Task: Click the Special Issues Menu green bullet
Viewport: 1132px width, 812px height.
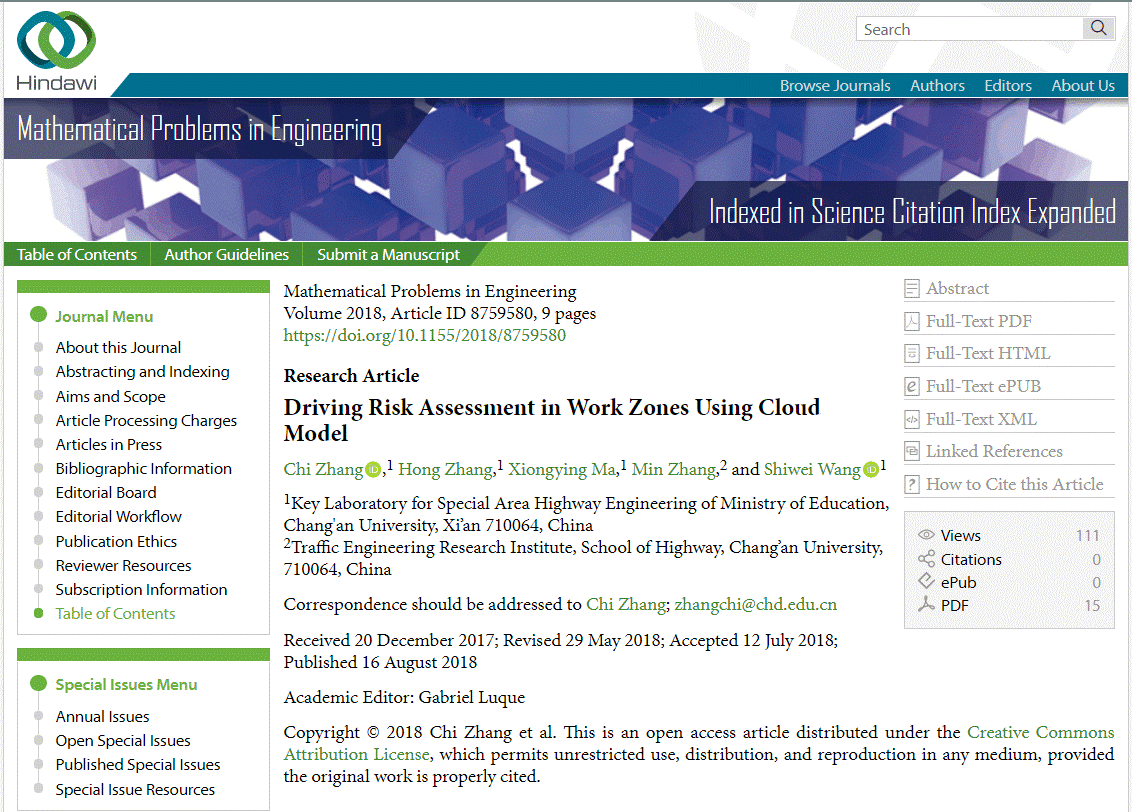Action: pyautogui.click(x=38, y=684)
